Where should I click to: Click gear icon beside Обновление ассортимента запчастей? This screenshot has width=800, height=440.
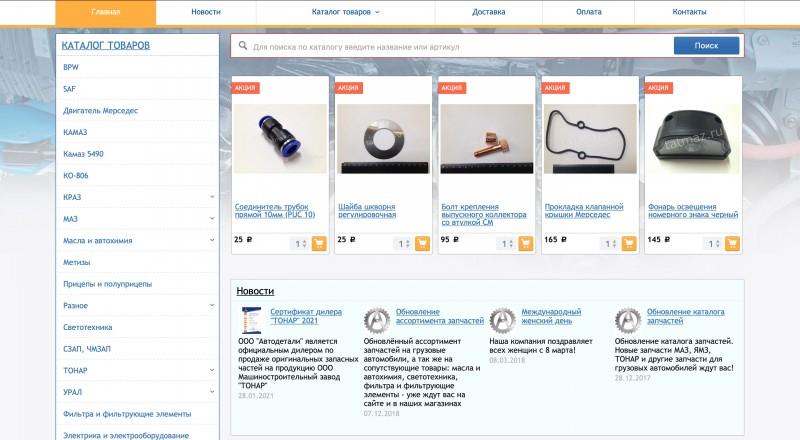(x=377, y=320)
